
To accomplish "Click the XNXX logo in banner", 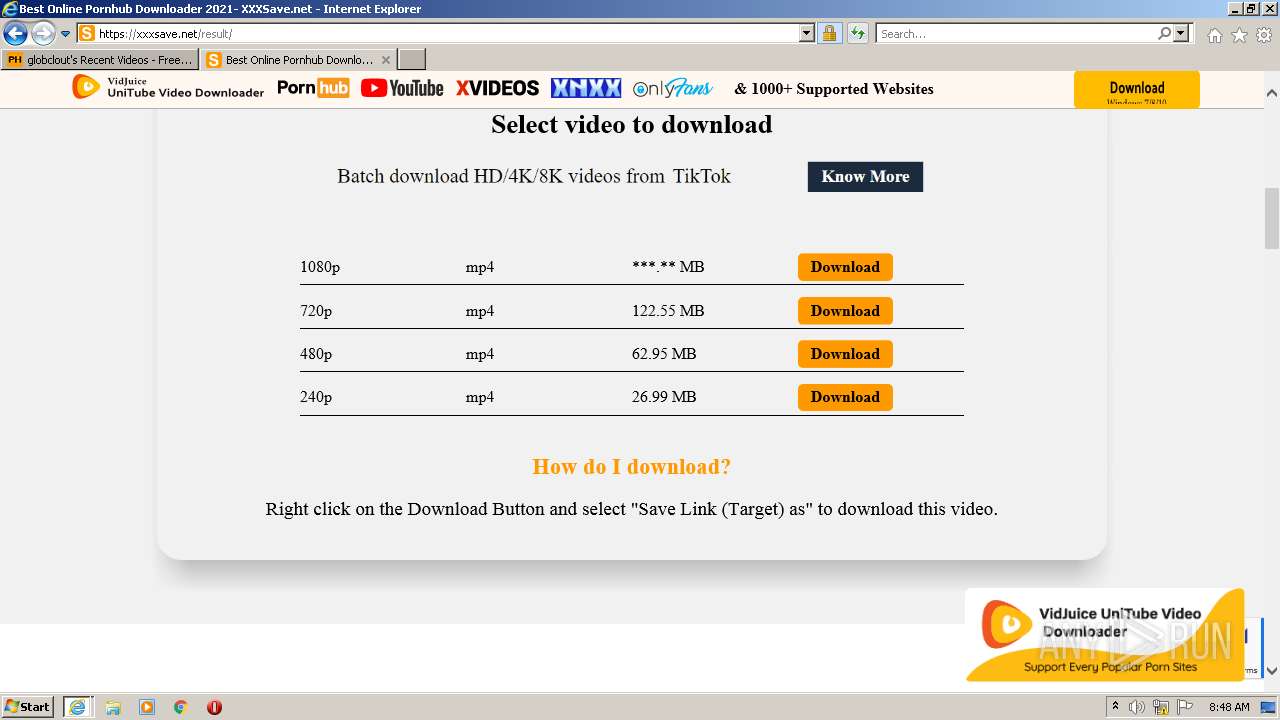I will point(586,88).
